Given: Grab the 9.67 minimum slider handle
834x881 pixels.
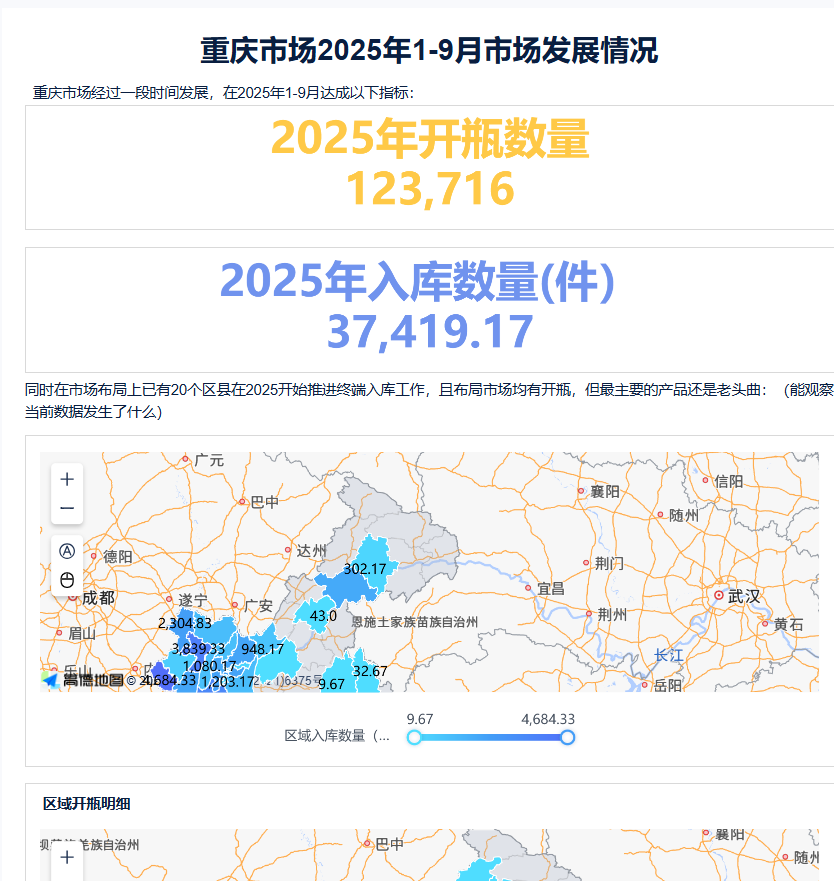Looking at the screenshot, I should click(414, 737).
